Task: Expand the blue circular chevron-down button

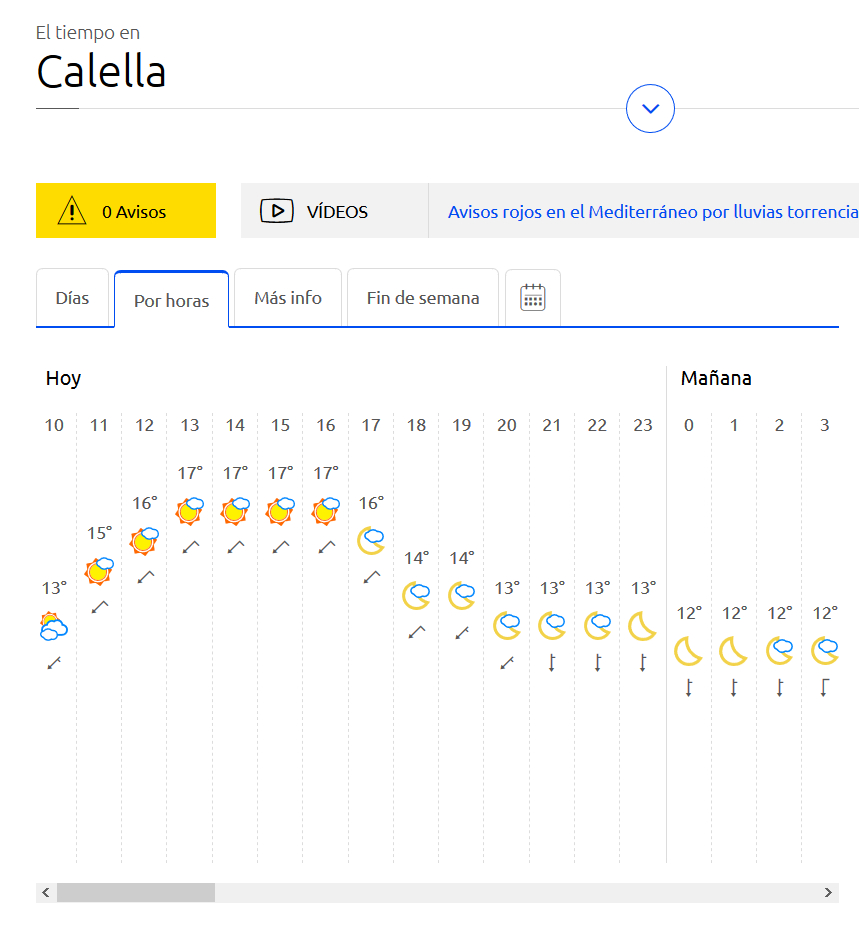Action: point(650,108)
